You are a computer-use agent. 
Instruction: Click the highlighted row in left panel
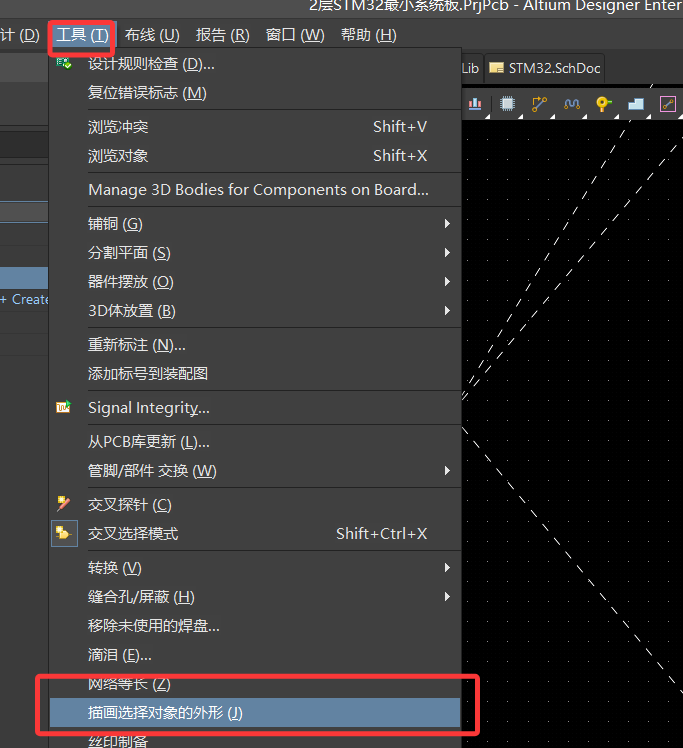click(24, 278)
